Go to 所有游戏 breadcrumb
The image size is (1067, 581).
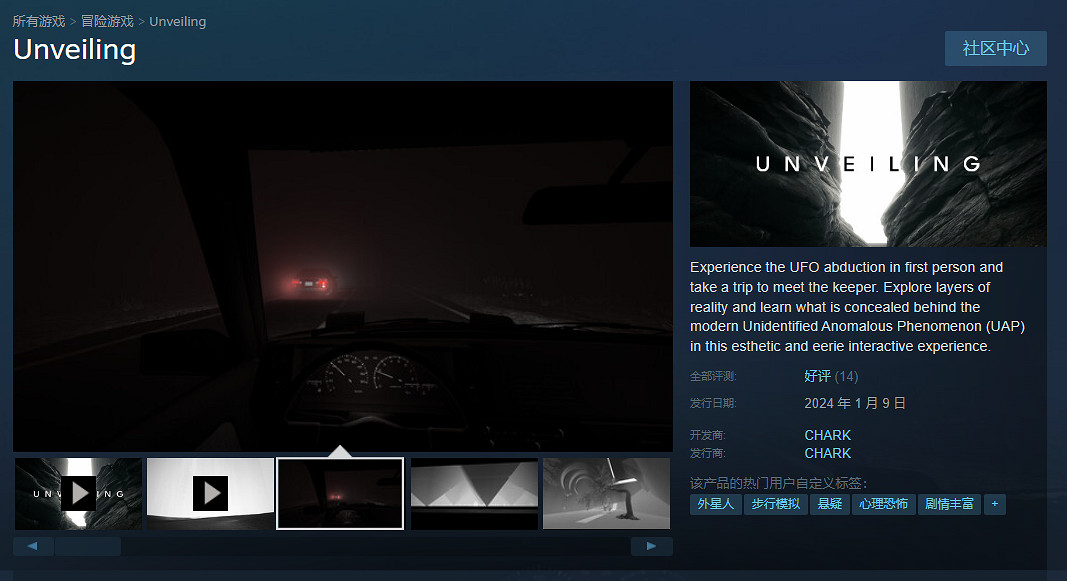(39, 21)
